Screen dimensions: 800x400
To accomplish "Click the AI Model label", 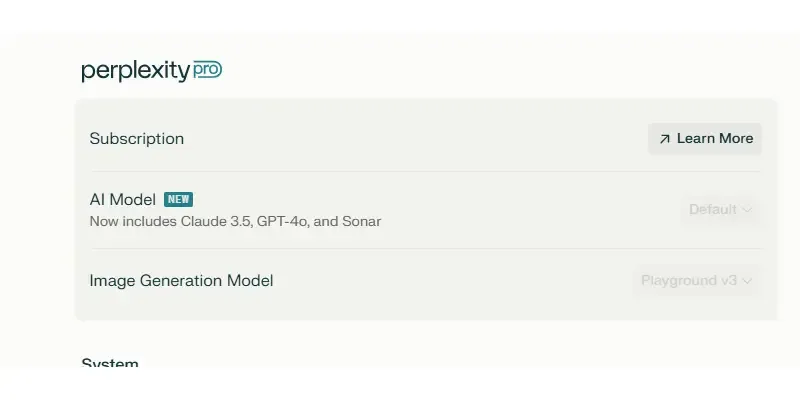I will pyautogui.click(x=123, y=199).
